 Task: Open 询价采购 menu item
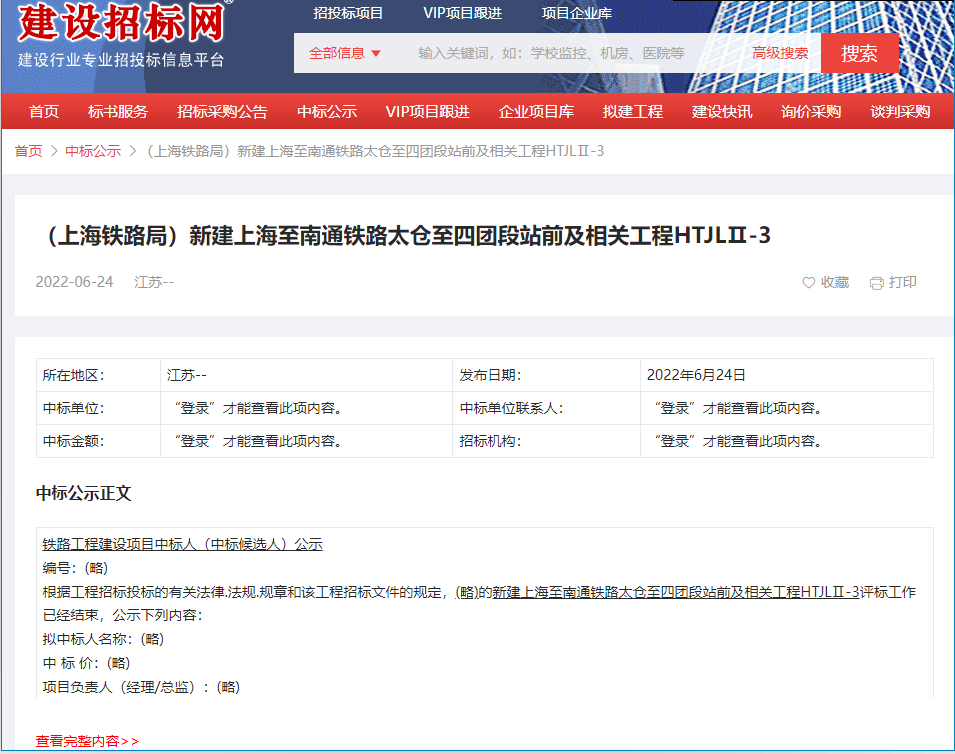pos(811,111)
